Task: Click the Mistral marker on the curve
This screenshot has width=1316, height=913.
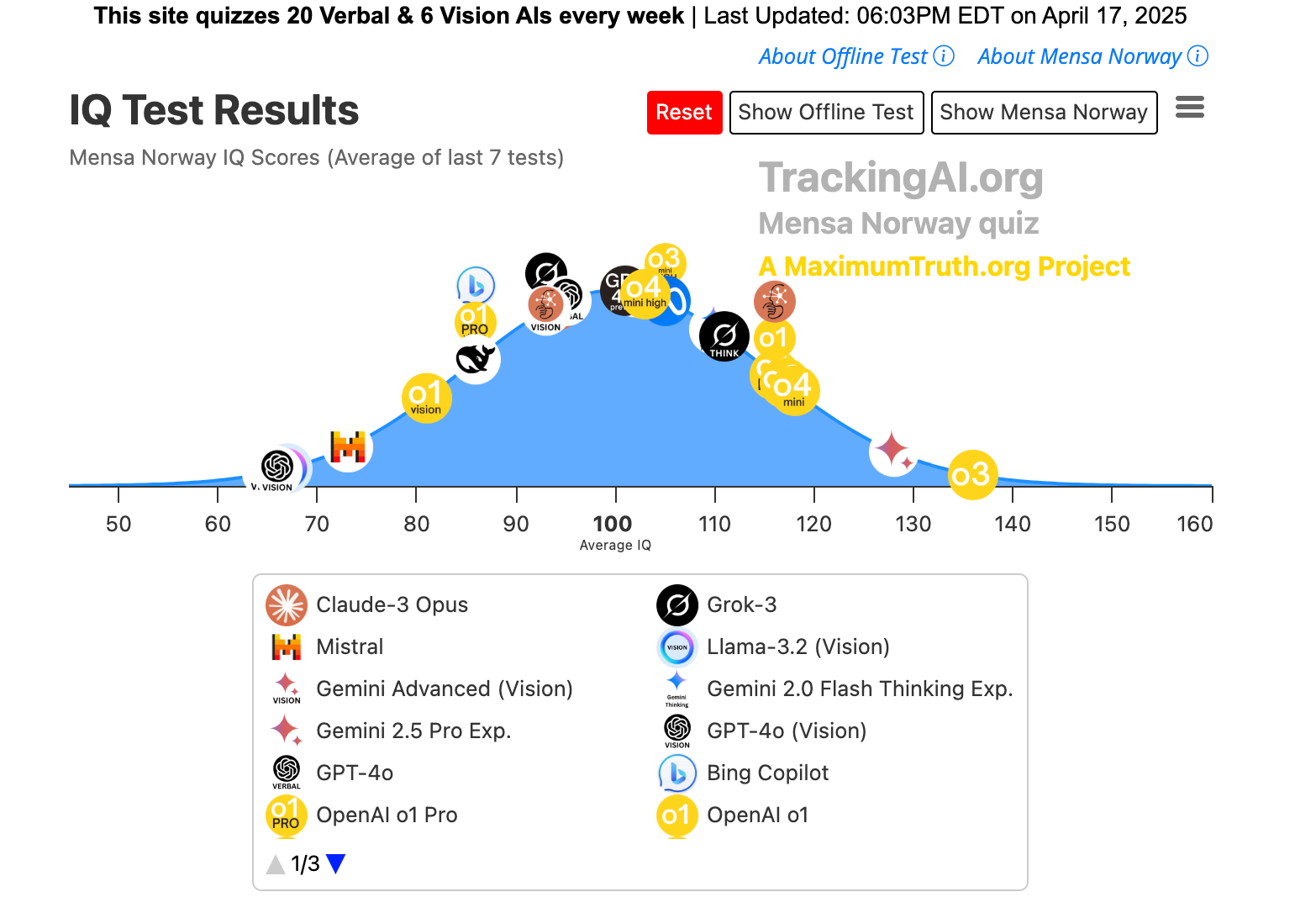Action: point(348,446)
